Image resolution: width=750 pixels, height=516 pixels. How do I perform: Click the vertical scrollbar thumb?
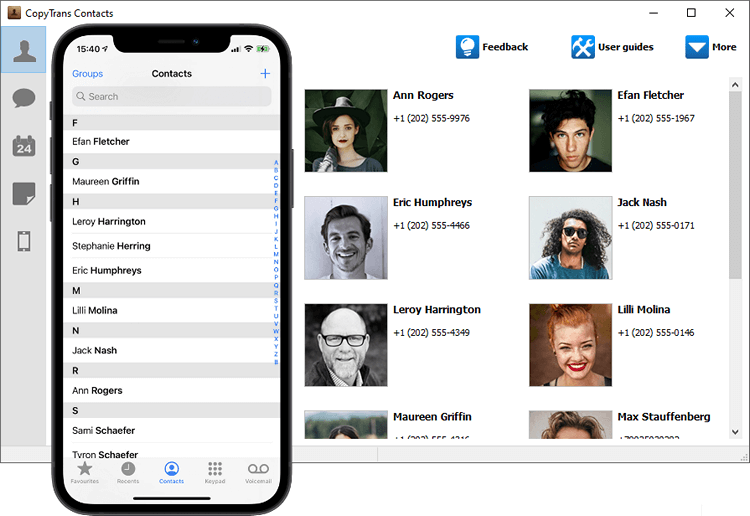pos(735,185)
